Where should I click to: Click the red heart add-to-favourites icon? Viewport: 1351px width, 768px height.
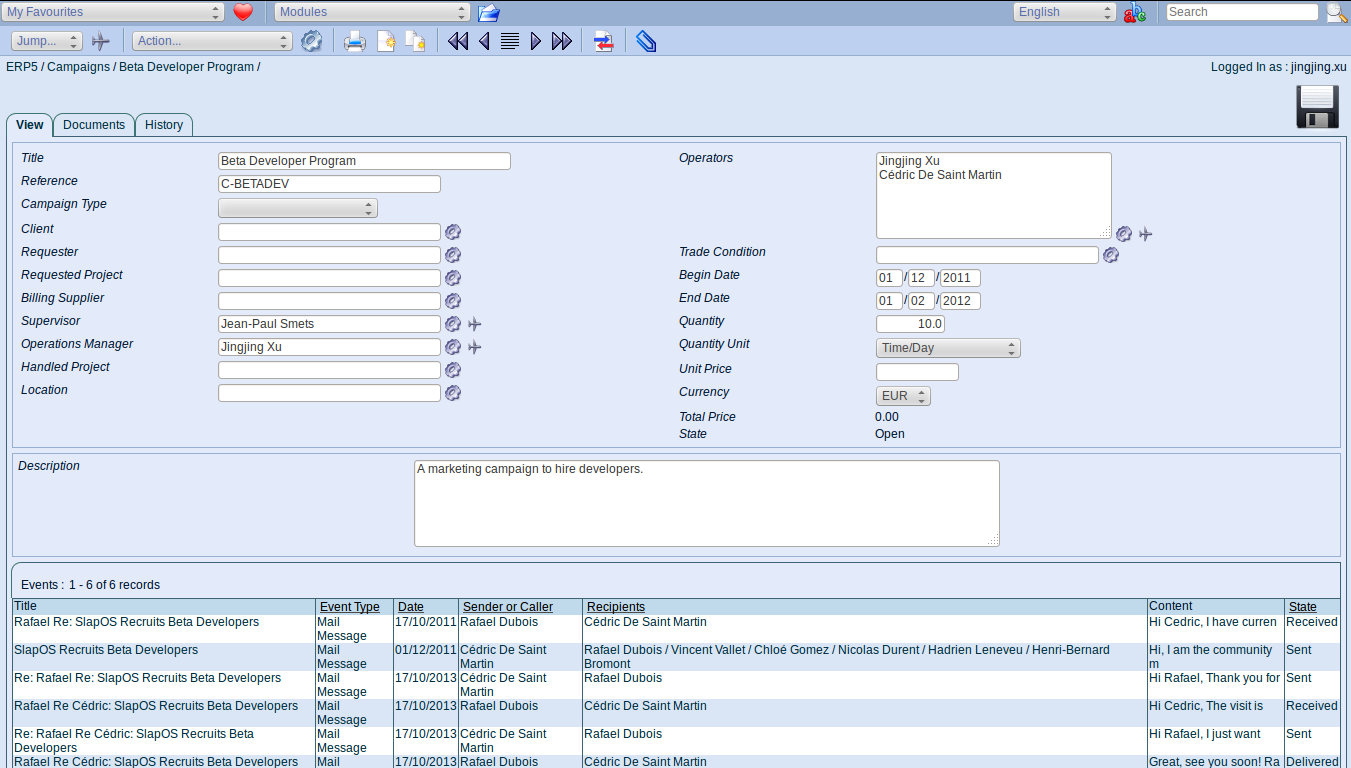coord(243,12)
